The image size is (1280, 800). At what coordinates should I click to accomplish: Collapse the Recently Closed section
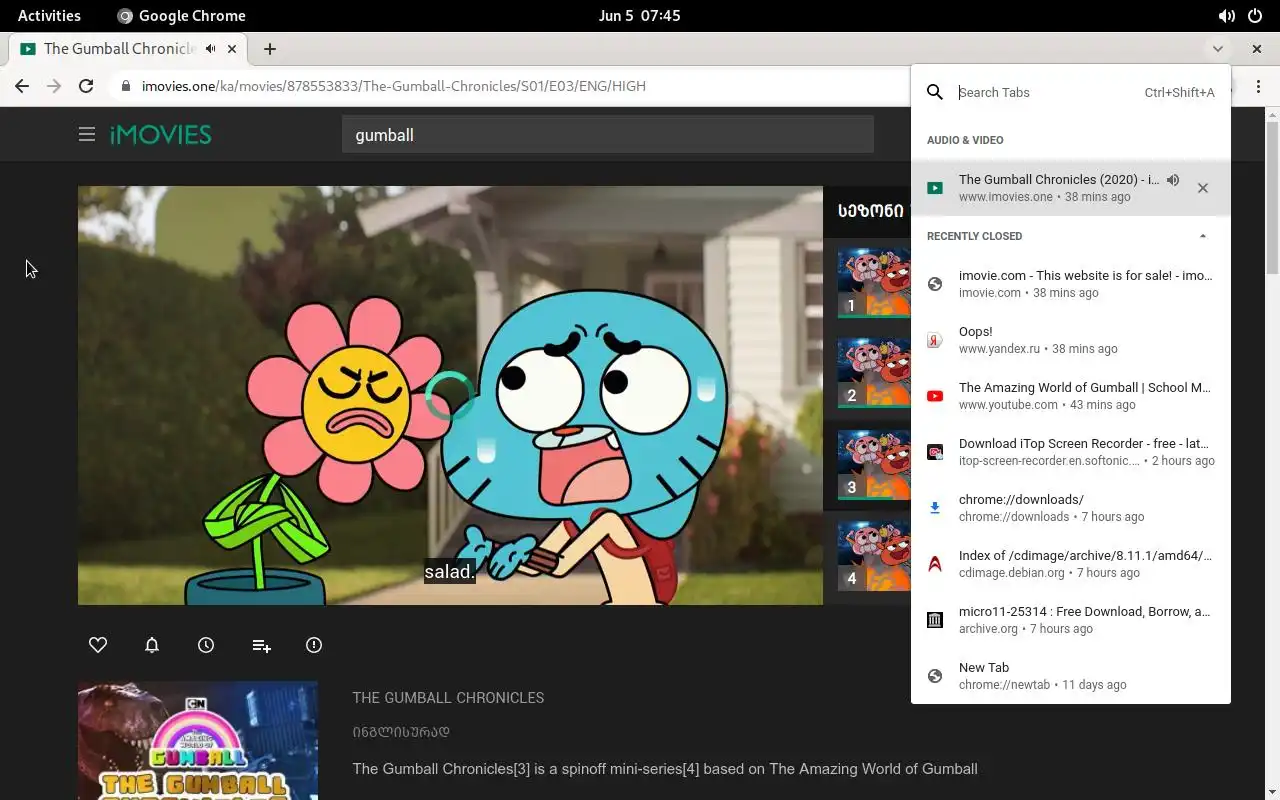1203,236
